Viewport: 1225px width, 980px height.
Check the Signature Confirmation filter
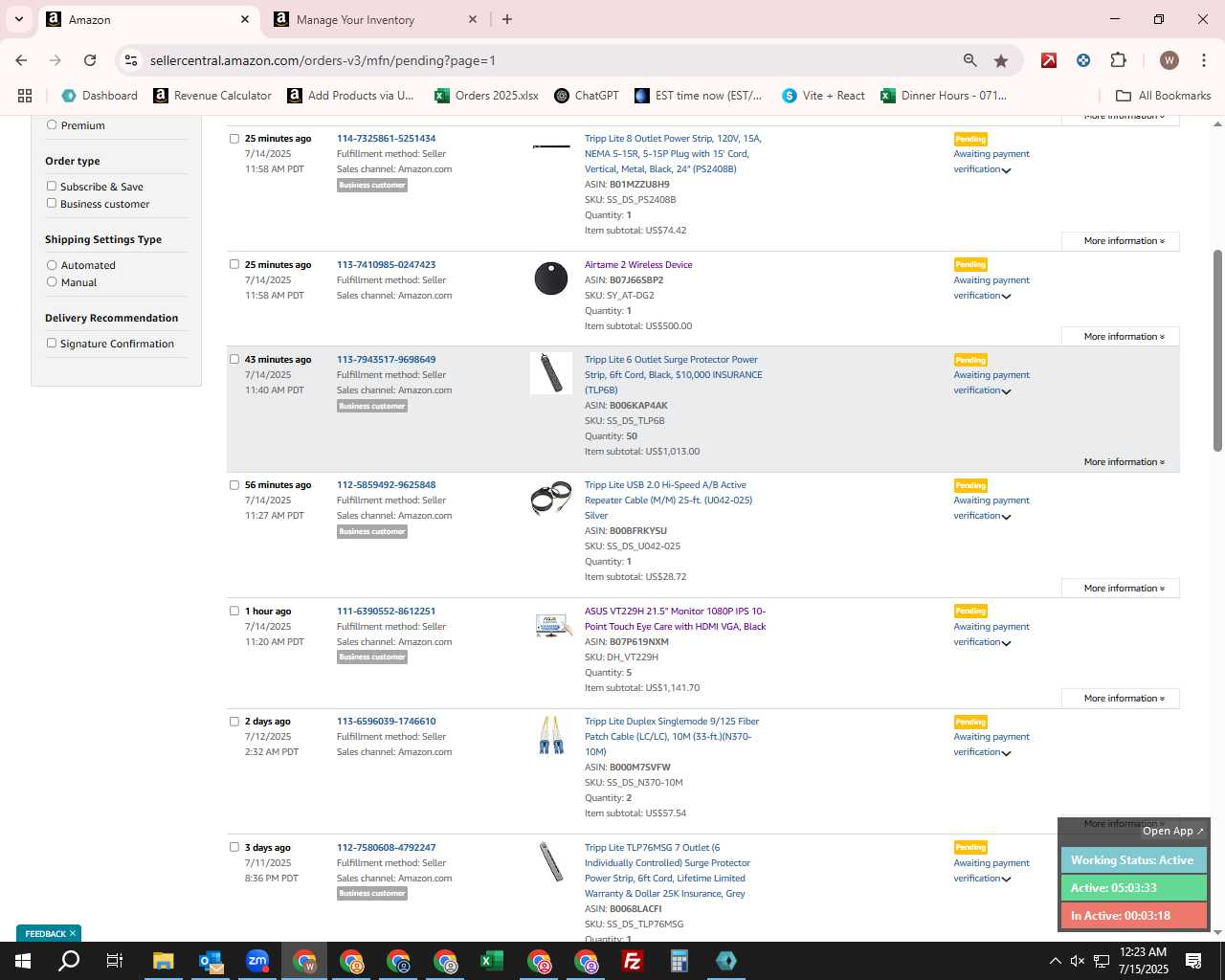[52, 343]
